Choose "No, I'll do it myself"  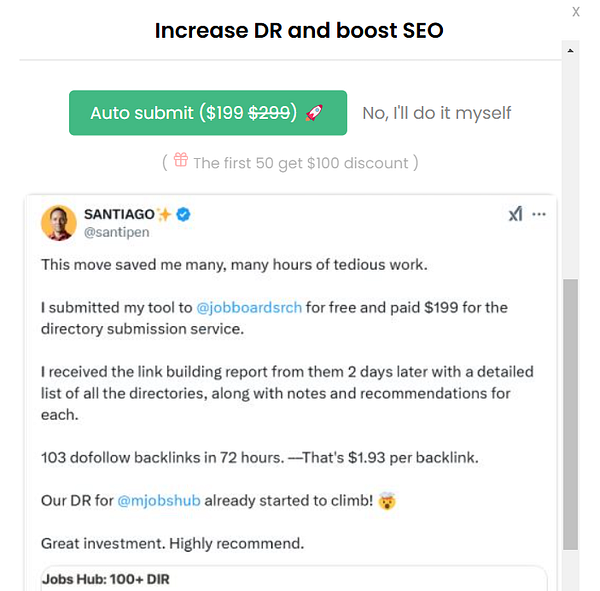pos(437,113)
